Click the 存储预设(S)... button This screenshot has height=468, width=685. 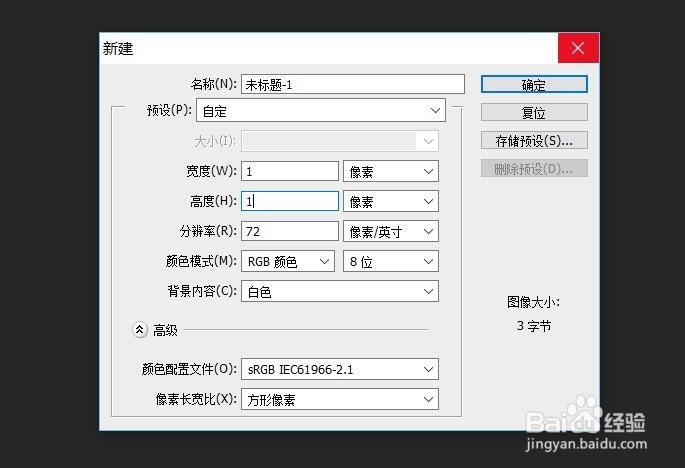point(534,140)
